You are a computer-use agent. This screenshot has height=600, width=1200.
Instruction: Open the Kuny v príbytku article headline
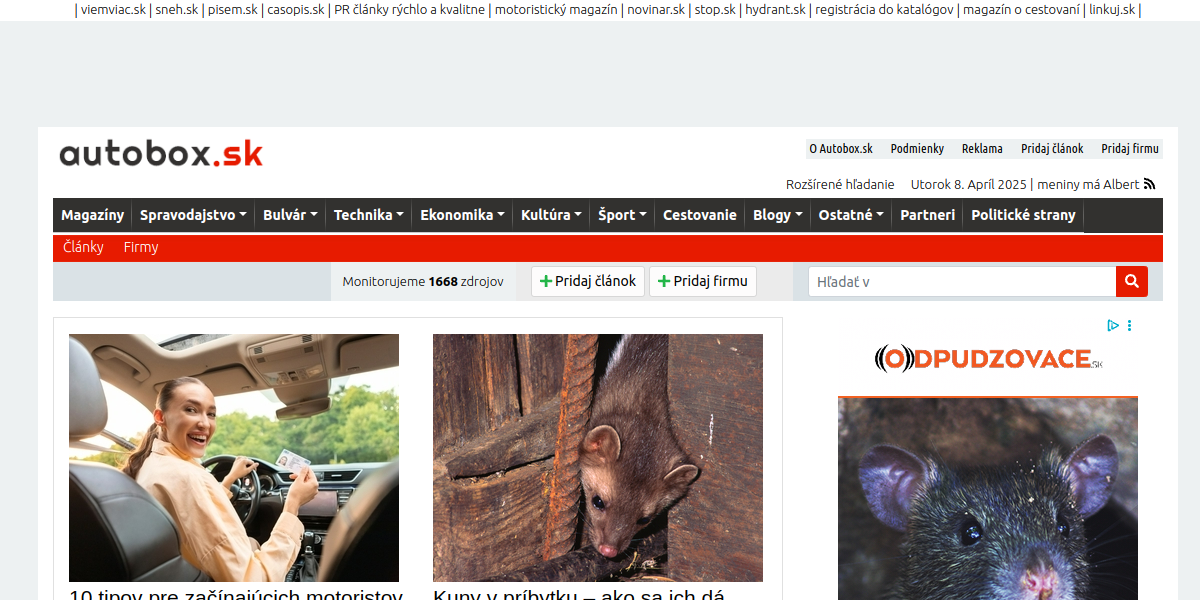579,594
